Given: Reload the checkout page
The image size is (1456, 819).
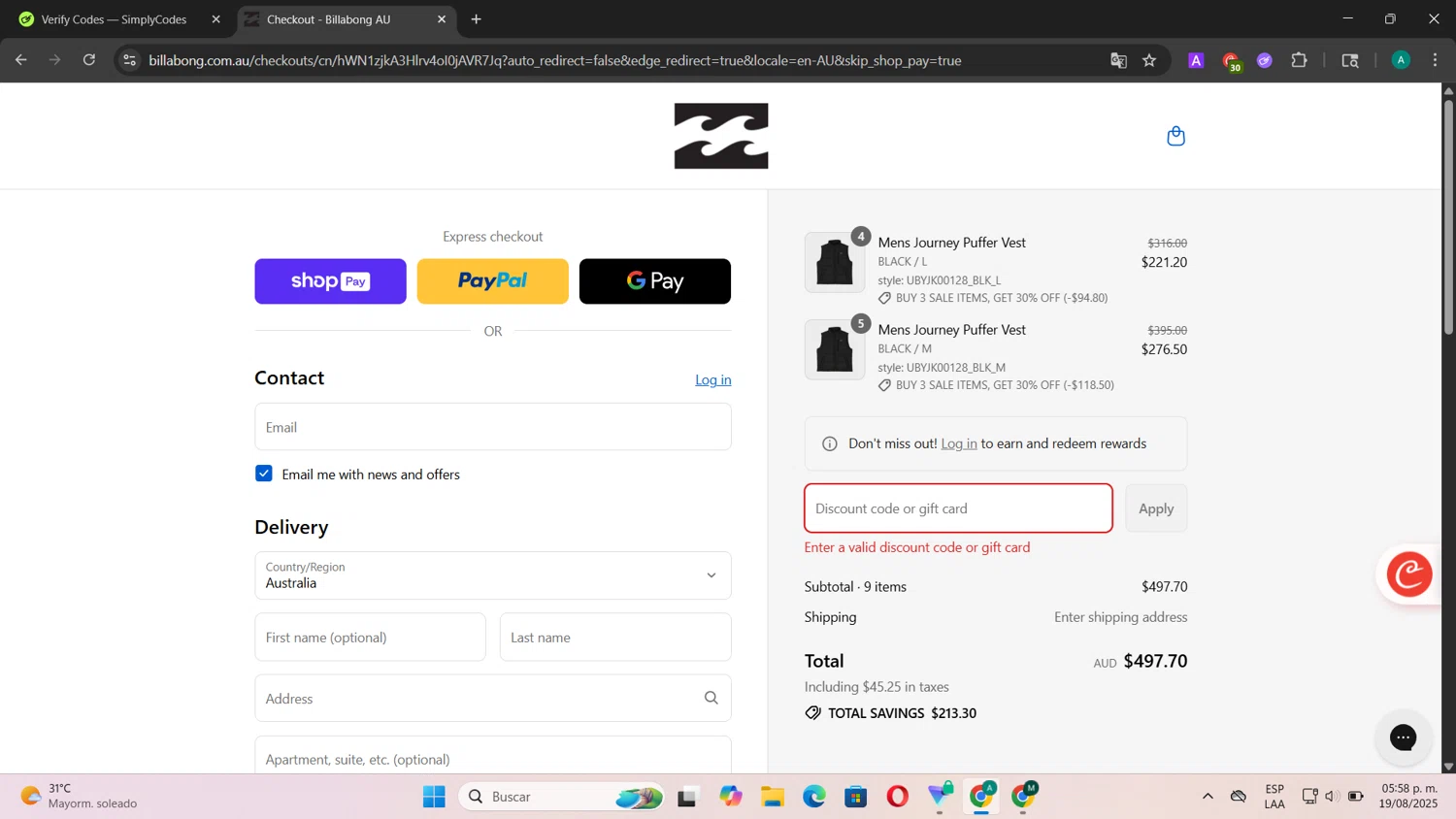Looking at the screenshot, I should tap(89, 60).
